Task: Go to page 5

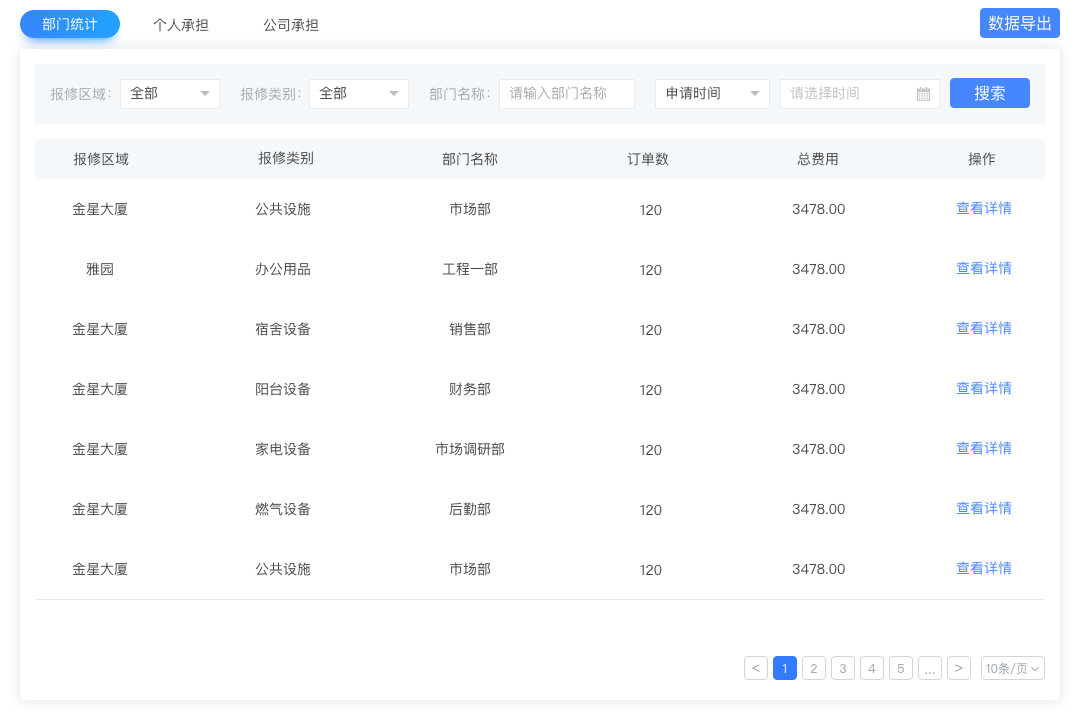Action: [x=900, y=668]
